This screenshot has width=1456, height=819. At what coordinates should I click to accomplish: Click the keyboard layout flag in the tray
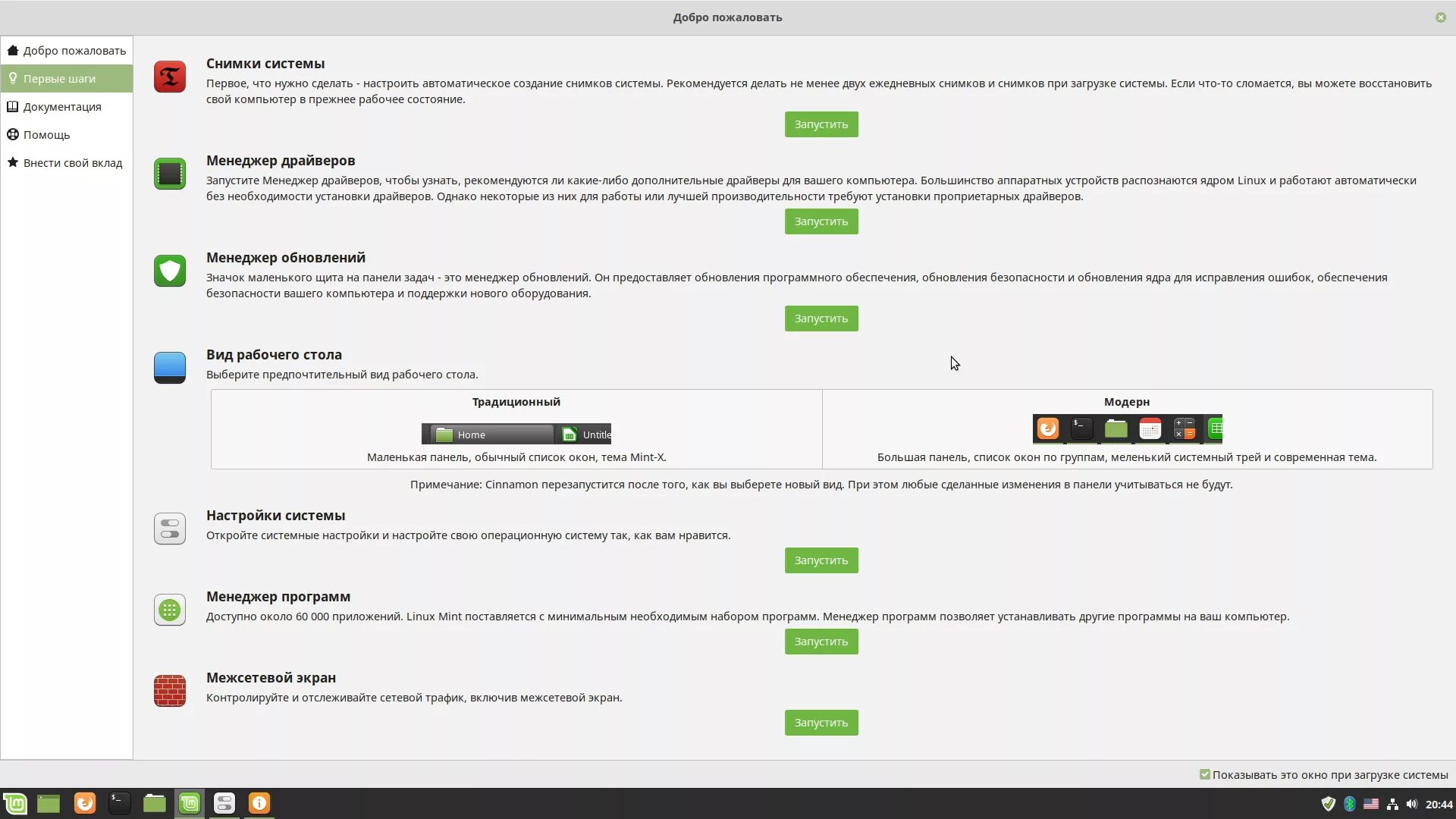pos(1371,804)
